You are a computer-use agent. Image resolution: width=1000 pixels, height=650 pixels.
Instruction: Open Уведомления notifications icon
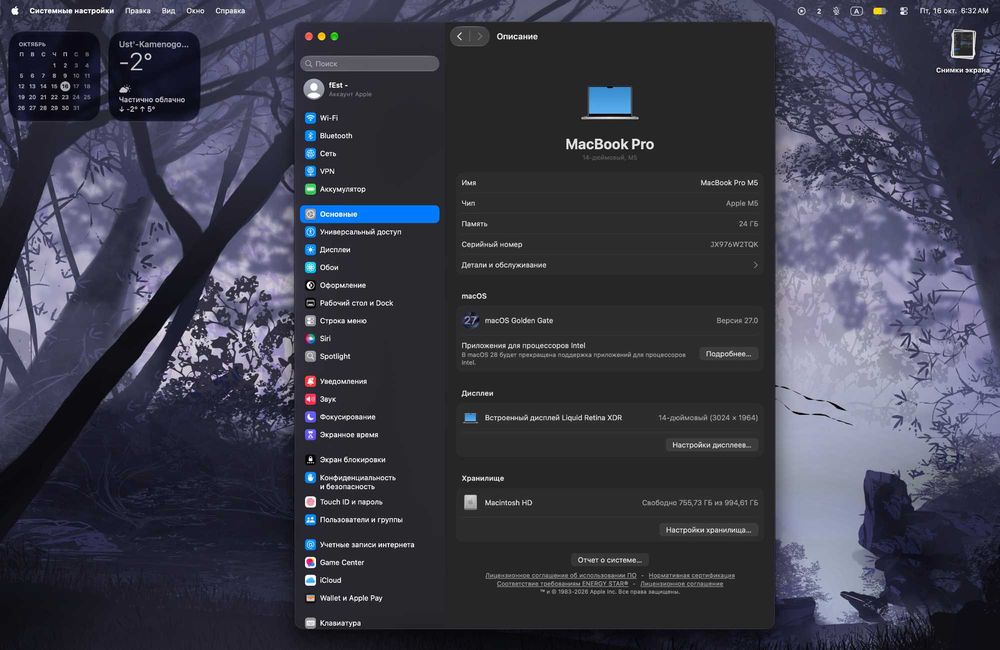[x=310, y=381]
